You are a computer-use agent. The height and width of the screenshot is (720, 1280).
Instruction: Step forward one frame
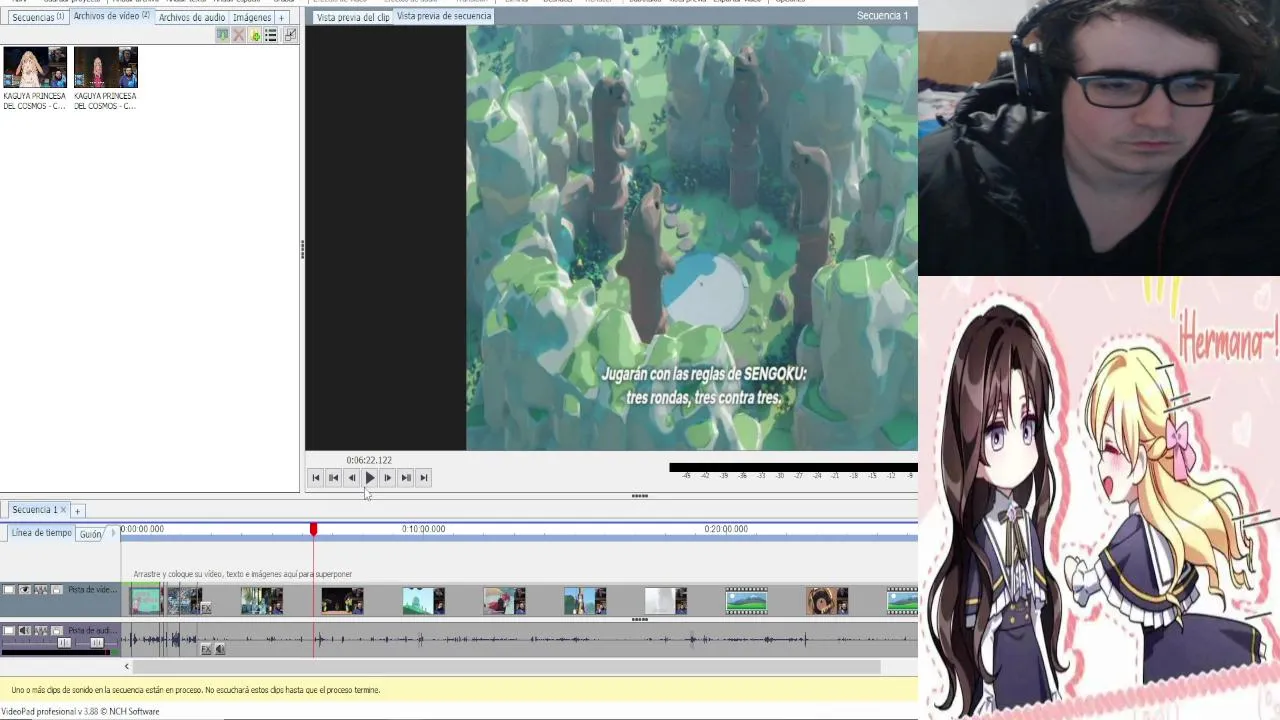[x=388, y=478]
